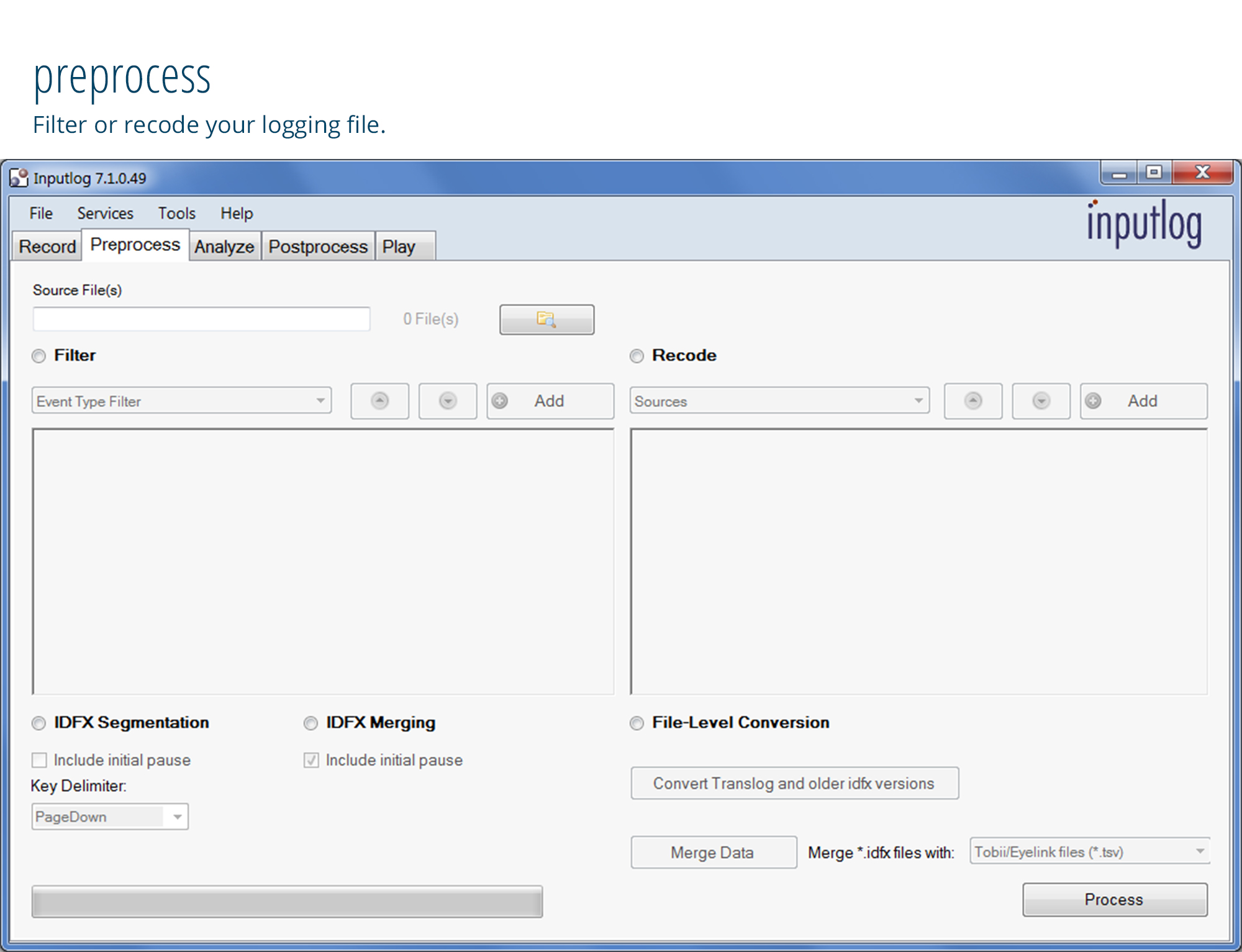
Task: Click Add button in Filter section
Action: click(x=550, y=401)
